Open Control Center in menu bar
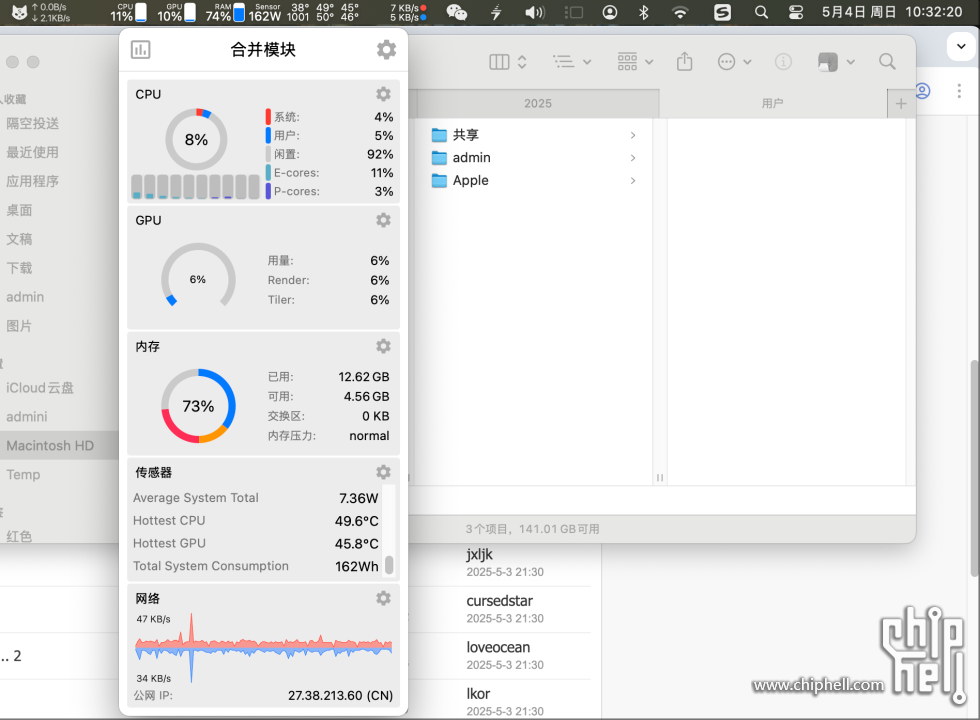 pos(796,12)
